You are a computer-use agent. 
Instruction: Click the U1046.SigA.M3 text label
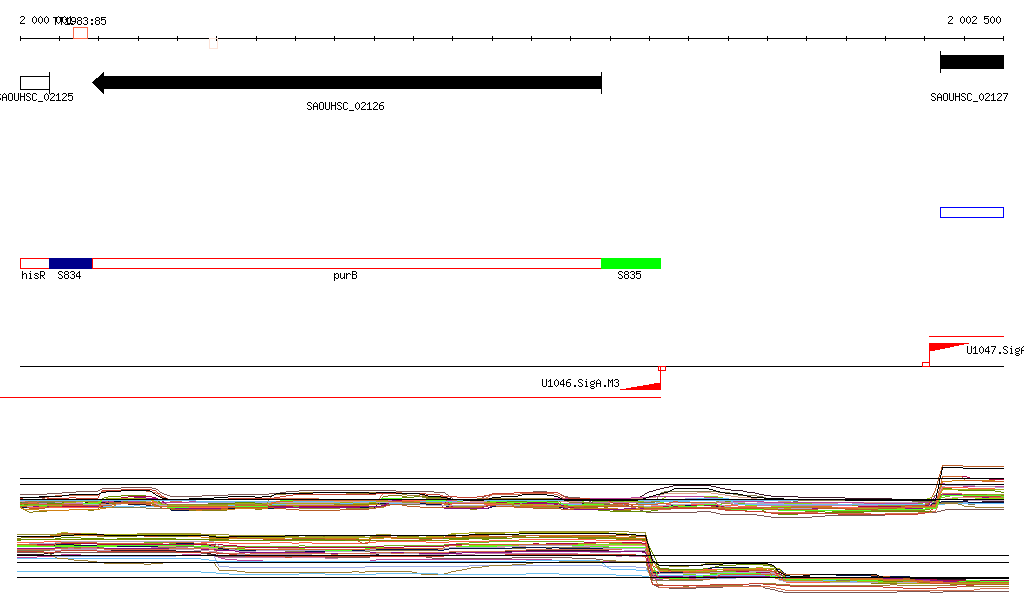[580, 383]
